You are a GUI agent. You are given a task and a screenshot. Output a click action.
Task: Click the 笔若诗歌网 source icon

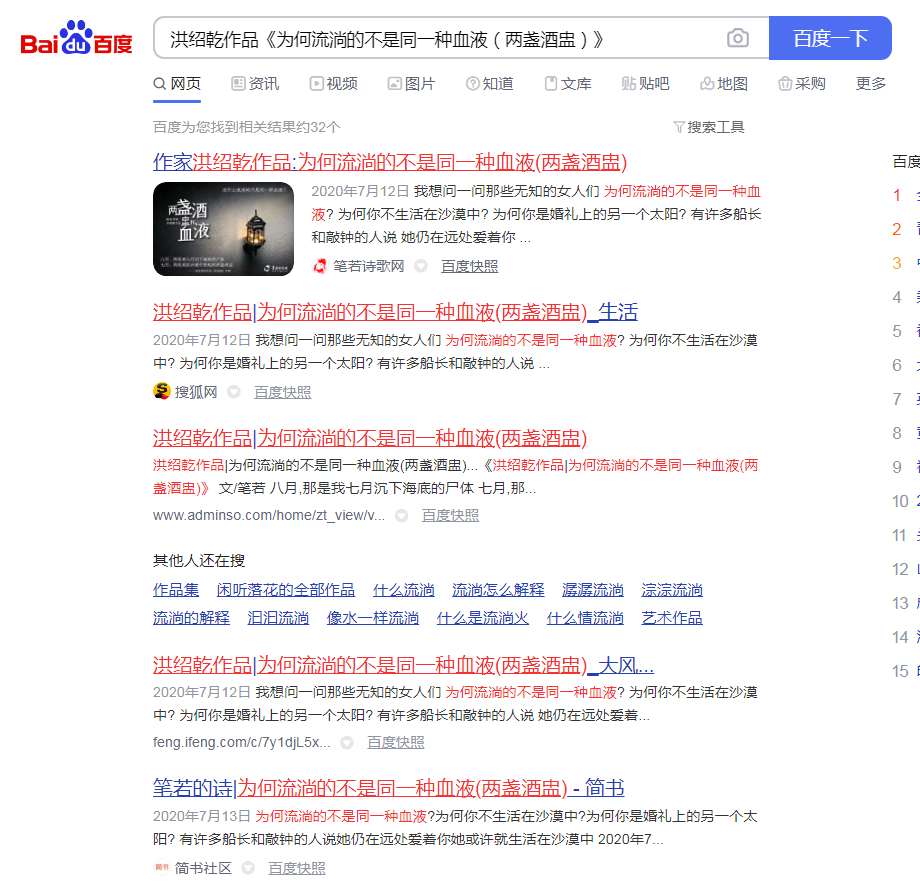pyautogui.click(x=320, y=266)
